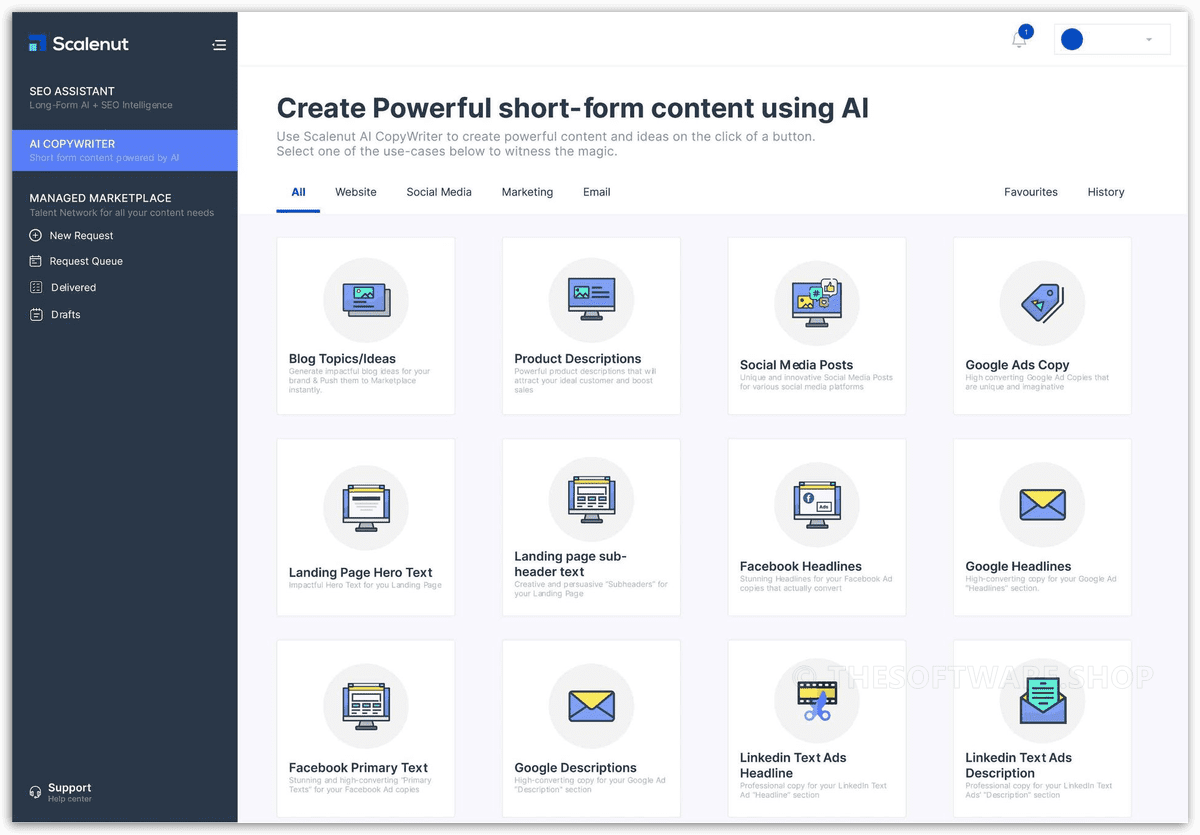
Task: Switch to the Email tab
Action: (597, 192)
